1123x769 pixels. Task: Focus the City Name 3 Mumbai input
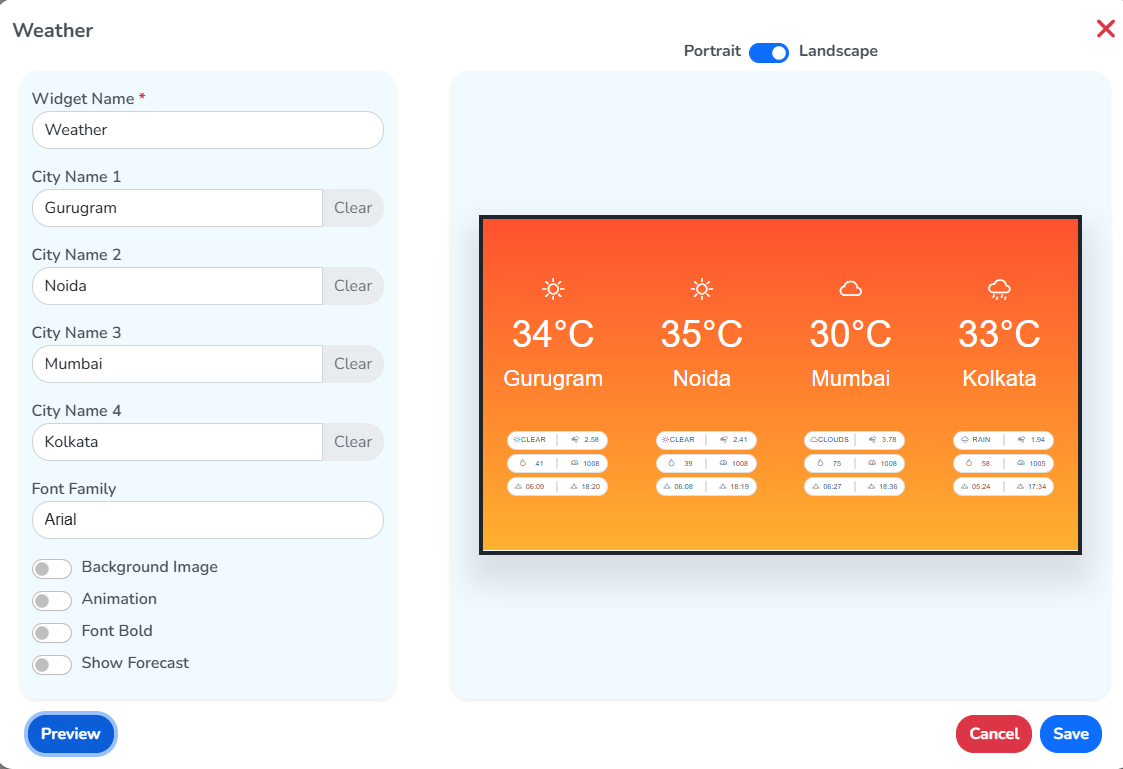coord(178,364)
